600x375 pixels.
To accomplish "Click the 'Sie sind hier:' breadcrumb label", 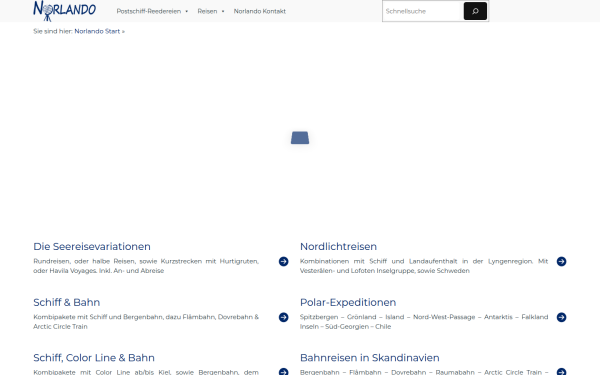I will [x=53, y=31].
